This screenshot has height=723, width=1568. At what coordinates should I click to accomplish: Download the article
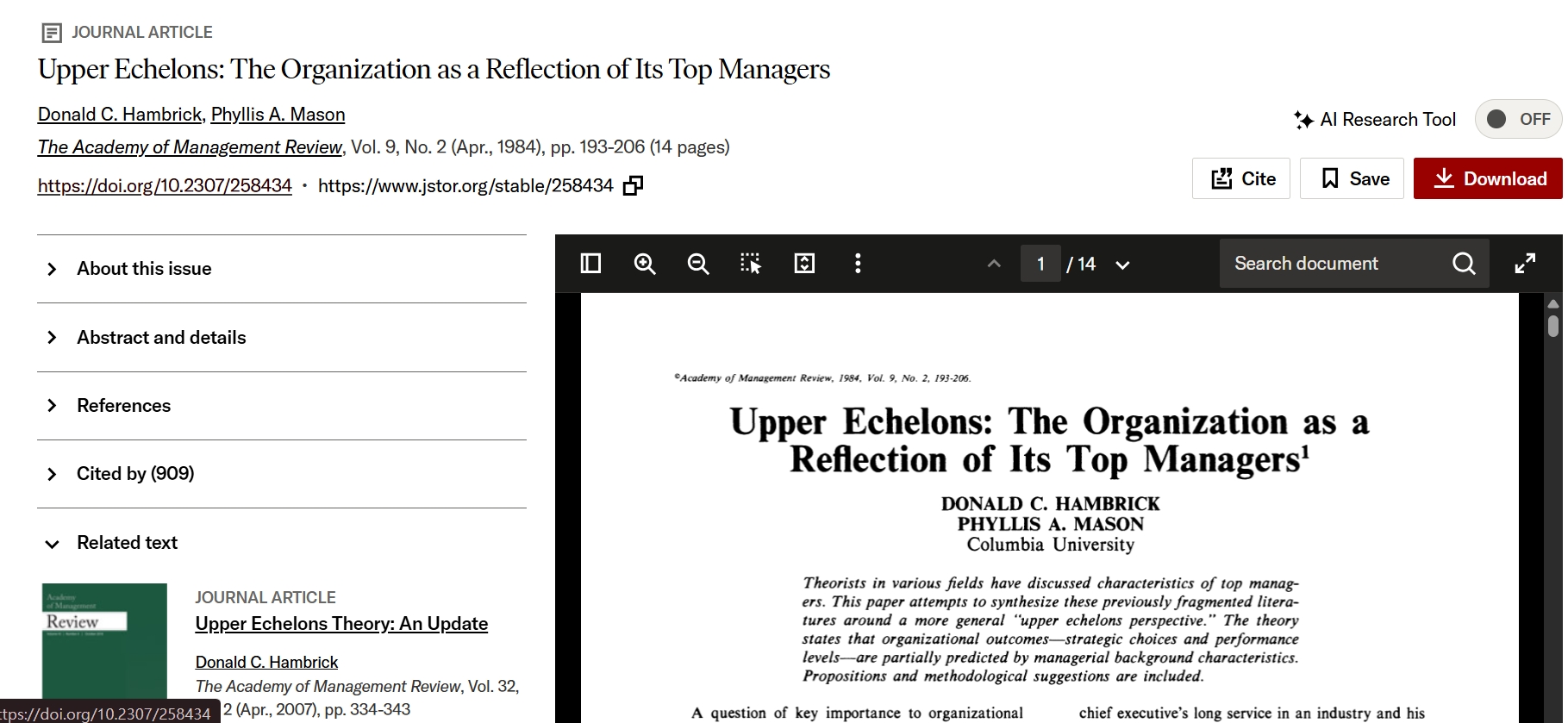coord(1488,178)
